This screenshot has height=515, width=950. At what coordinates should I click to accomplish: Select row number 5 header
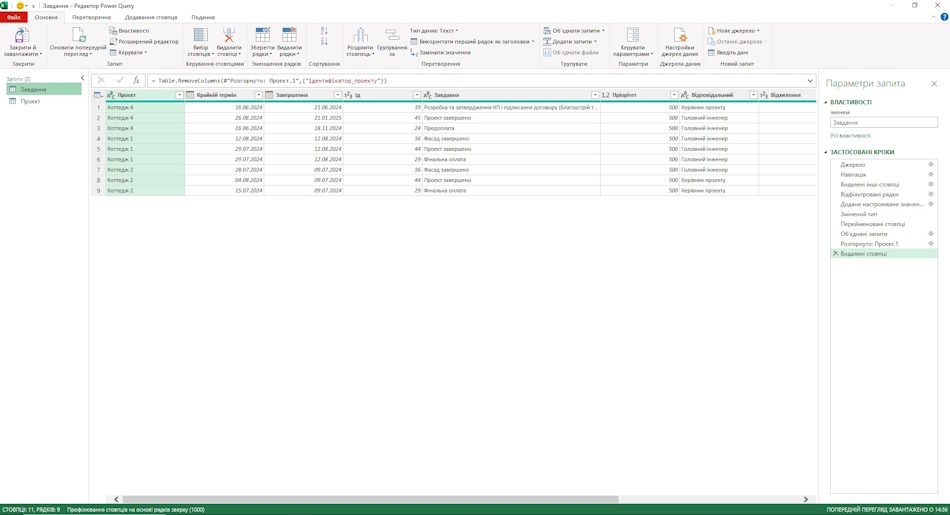[x=98, y=148]
